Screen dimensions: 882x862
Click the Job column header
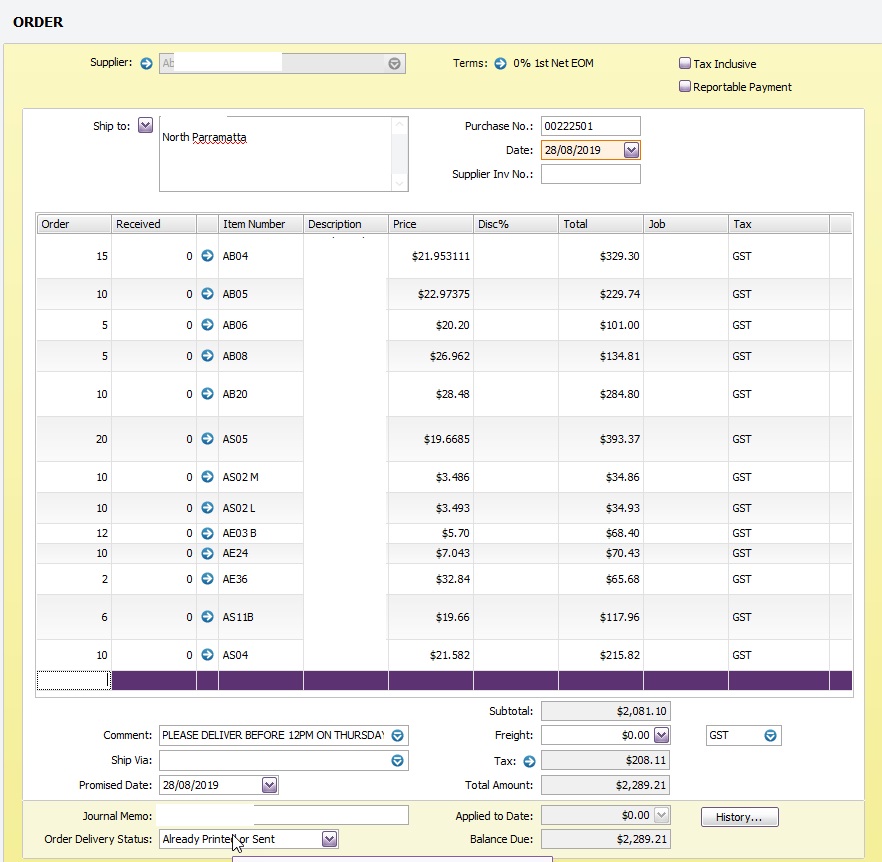point(685,224)
